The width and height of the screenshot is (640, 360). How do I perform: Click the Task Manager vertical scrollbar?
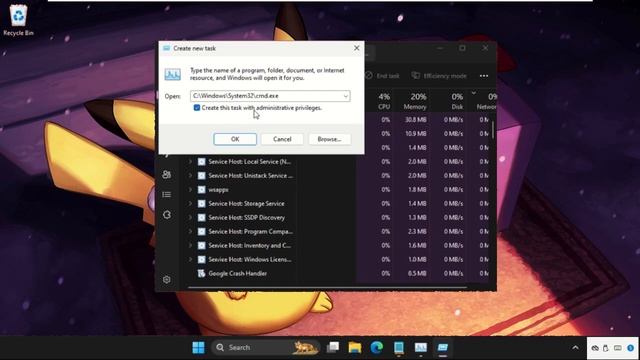pos(493,130)
